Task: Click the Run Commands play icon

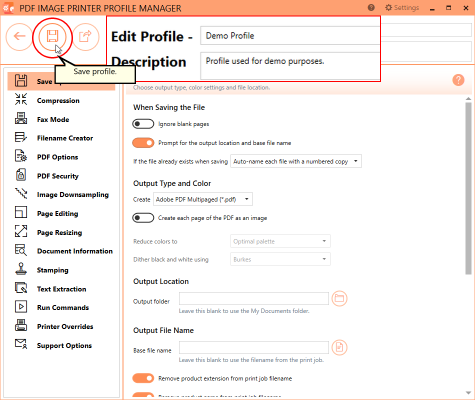Action: [21, 307]
